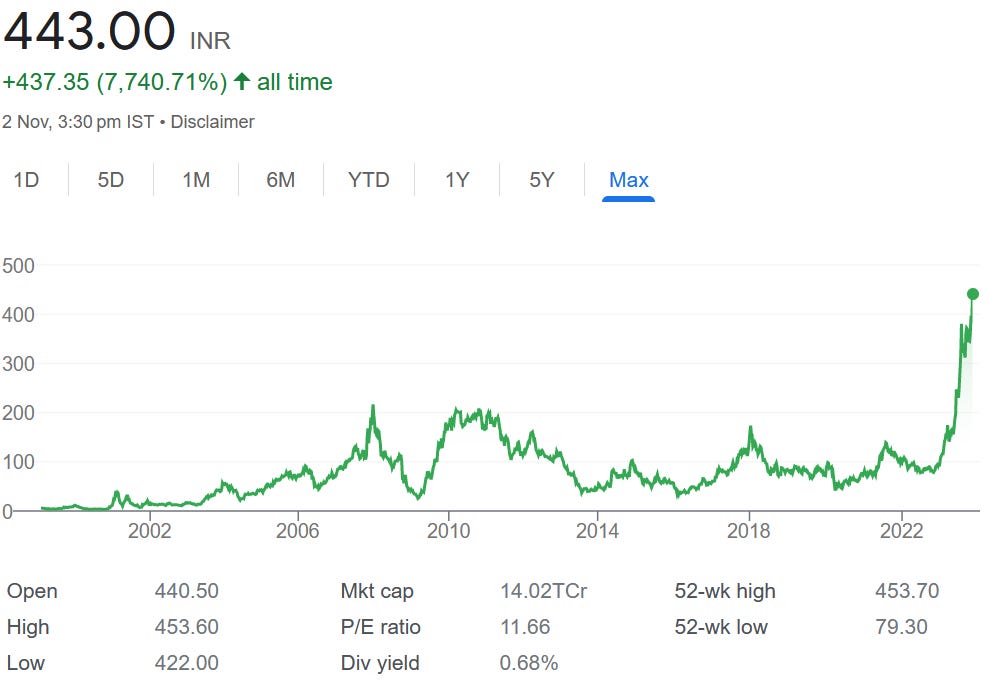Viewport: 990px width, 681px height.
Task: Click the 443.00 price value
Action: click(x=89, y=31)
